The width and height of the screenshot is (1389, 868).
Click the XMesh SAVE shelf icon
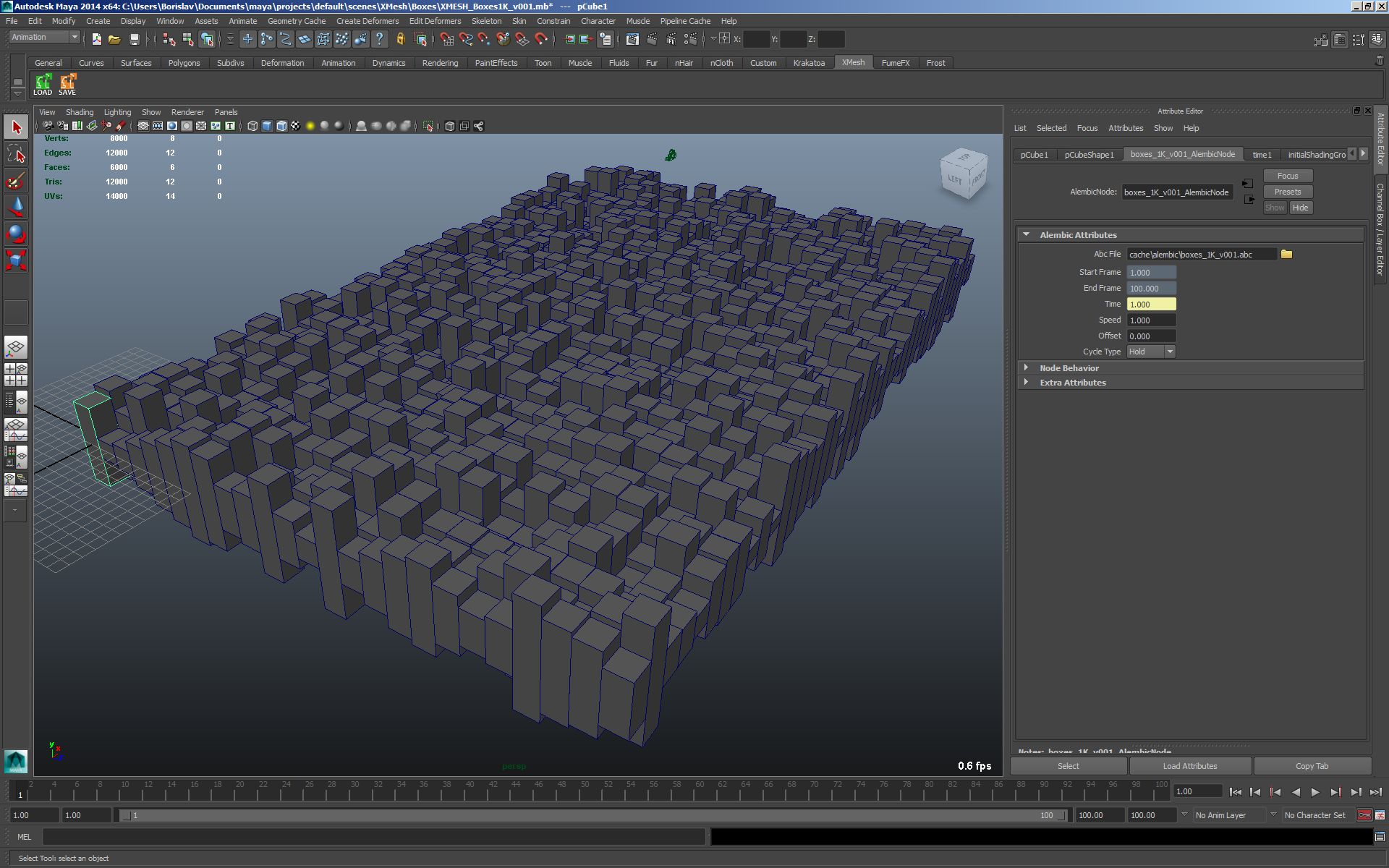point(67,84)
